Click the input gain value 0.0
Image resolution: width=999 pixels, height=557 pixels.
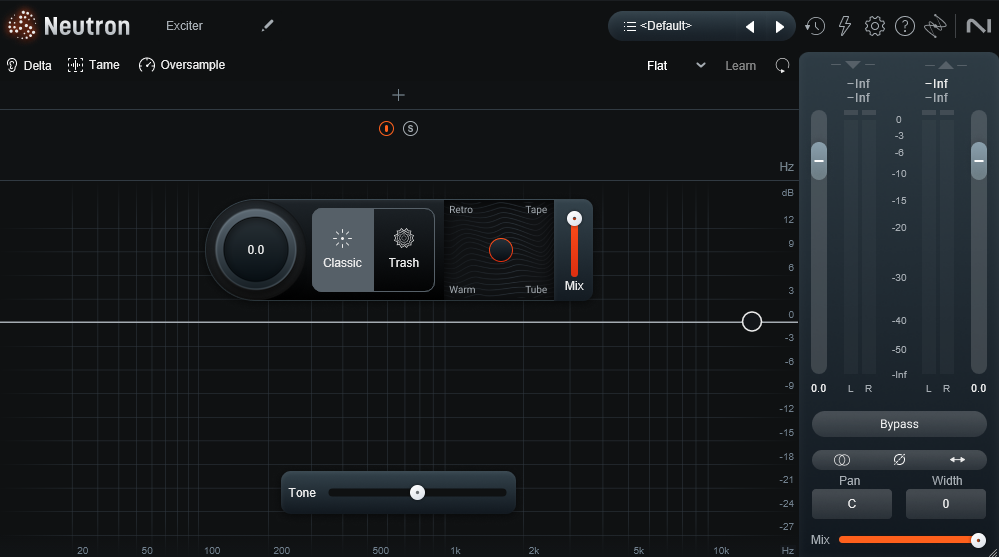point(819,389)
